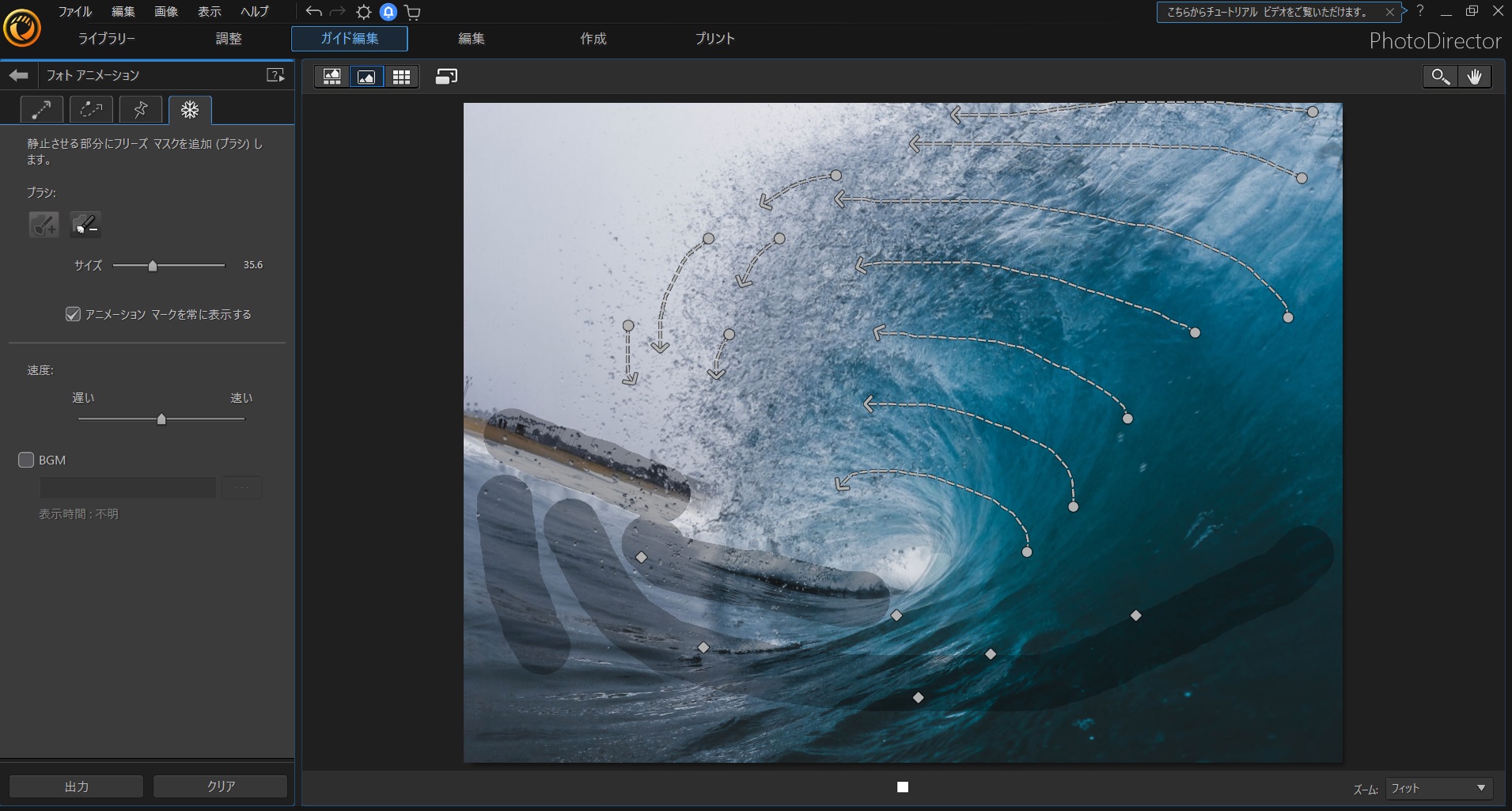
Task: Switch to grid thumbnail view mode
Action: pyautogui.click(x=401, y=77)
